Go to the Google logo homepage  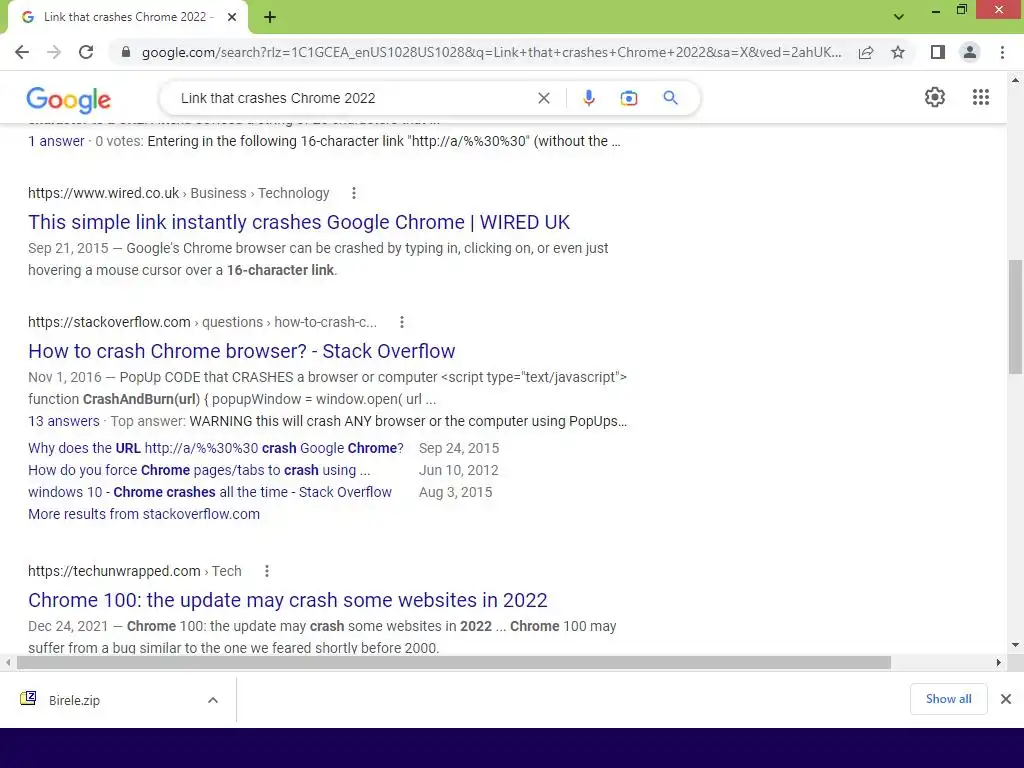tap(69, 99)
